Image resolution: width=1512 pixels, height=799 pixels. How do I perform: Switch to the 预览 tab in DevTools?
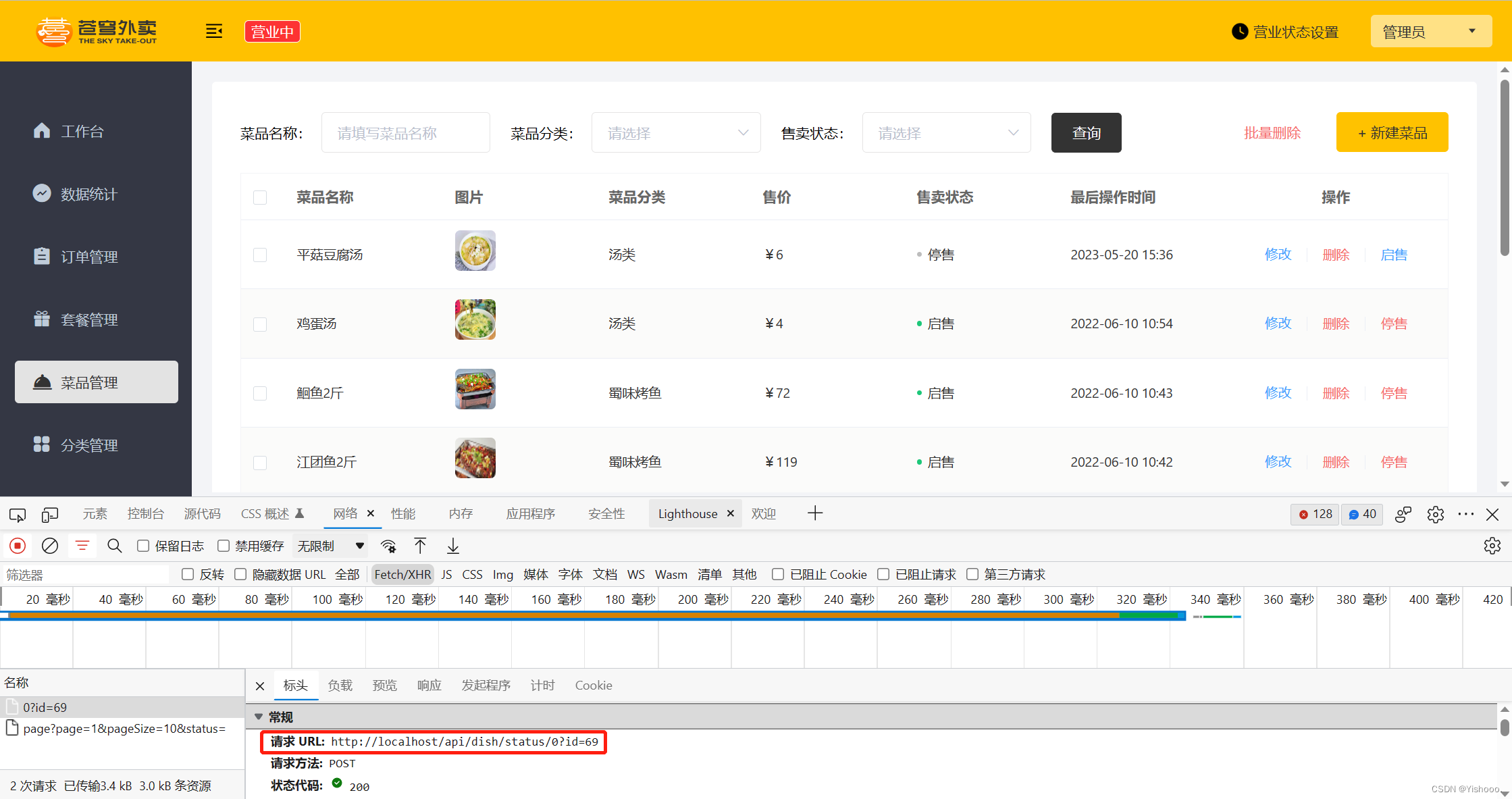point(385,685)
